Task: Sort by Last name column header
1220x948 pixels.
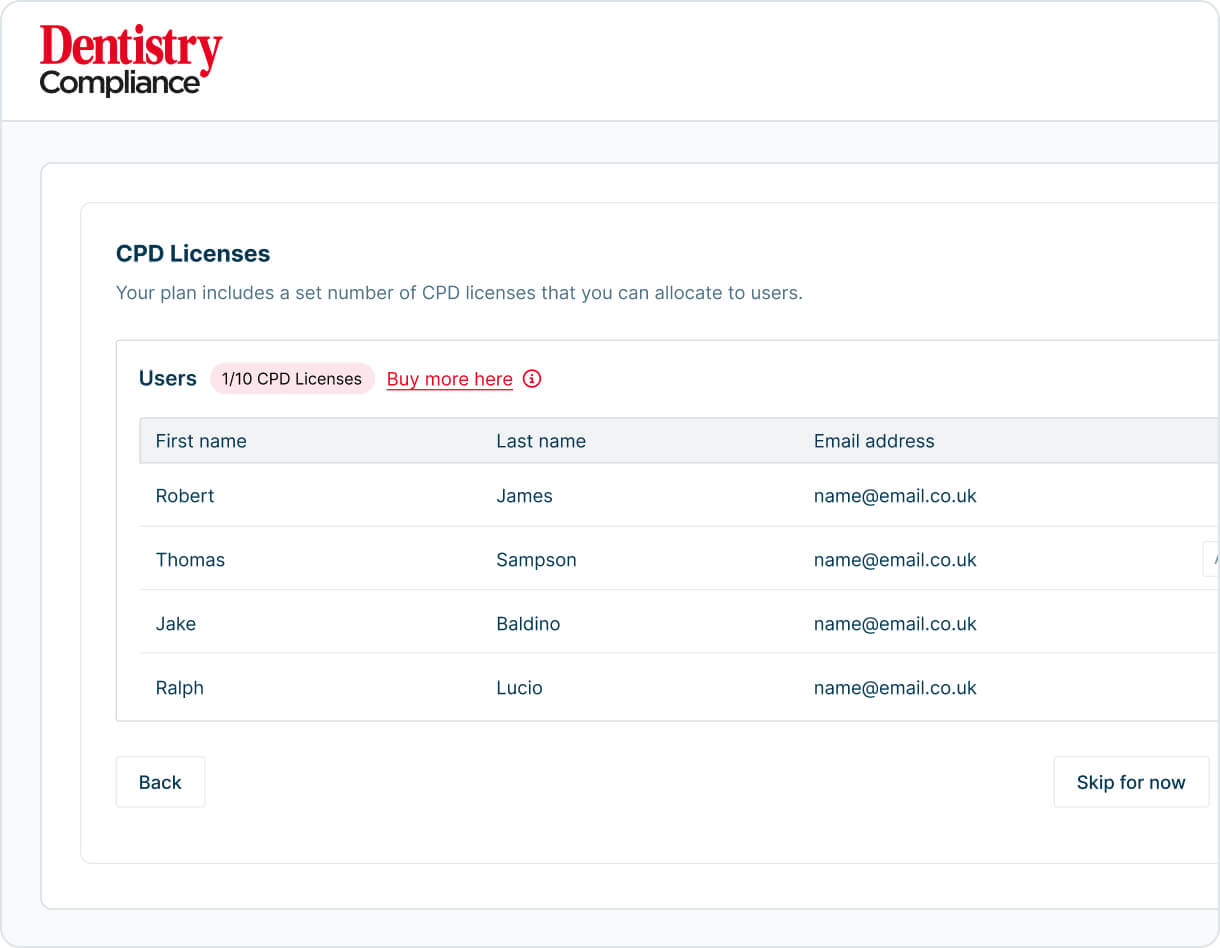Action: coord(541,441)
